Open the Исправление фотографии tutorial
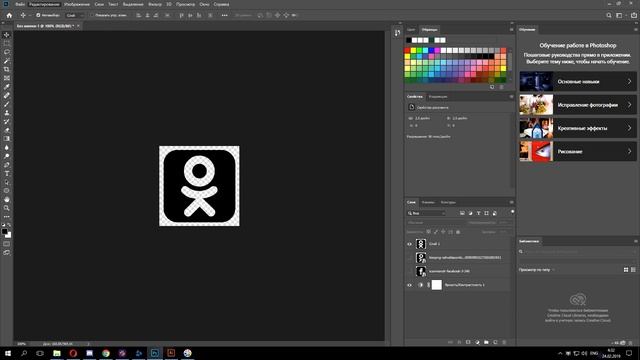 pyautogui.click(x=578, y=105)
